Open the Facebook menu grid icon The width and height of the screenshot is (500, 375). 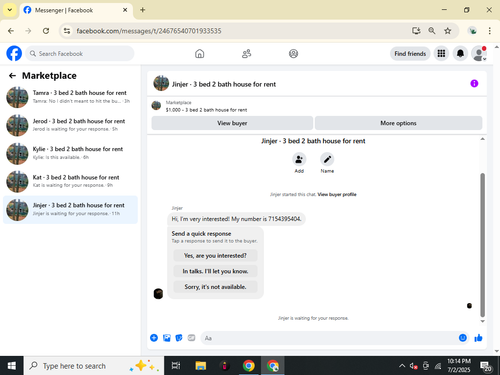click(441, 53)
